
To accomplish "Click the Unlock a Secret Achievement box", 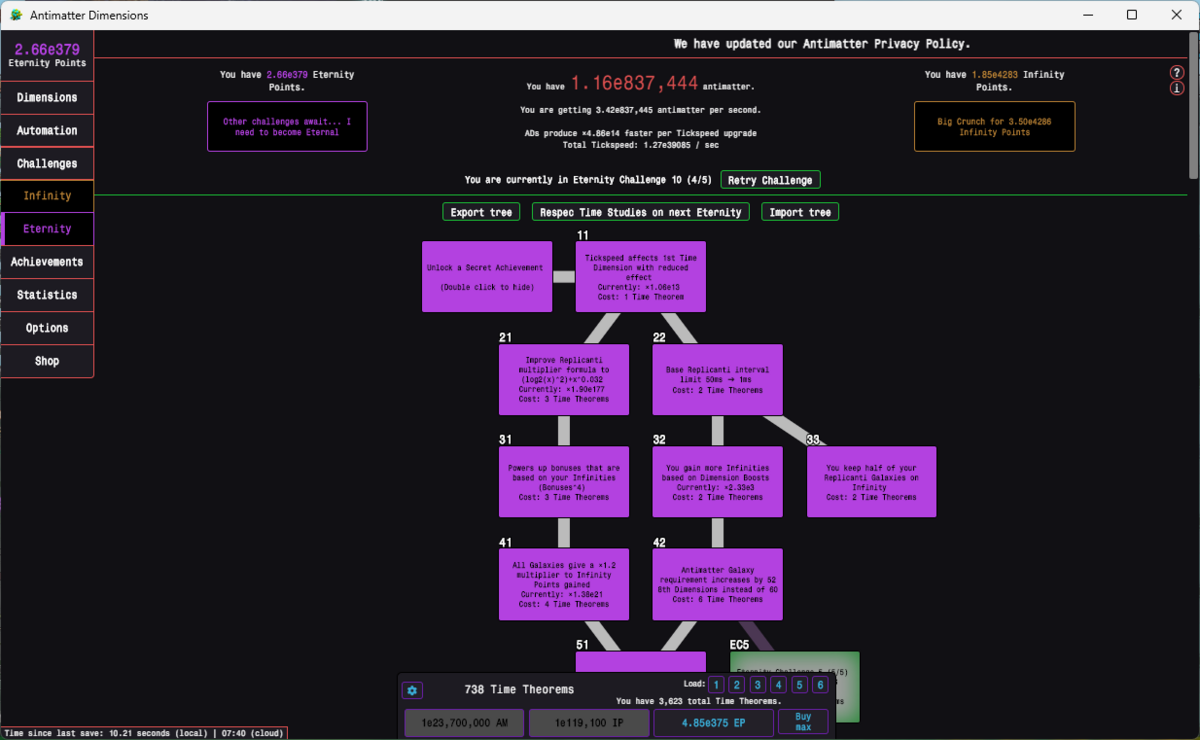I will click(487, 276).
